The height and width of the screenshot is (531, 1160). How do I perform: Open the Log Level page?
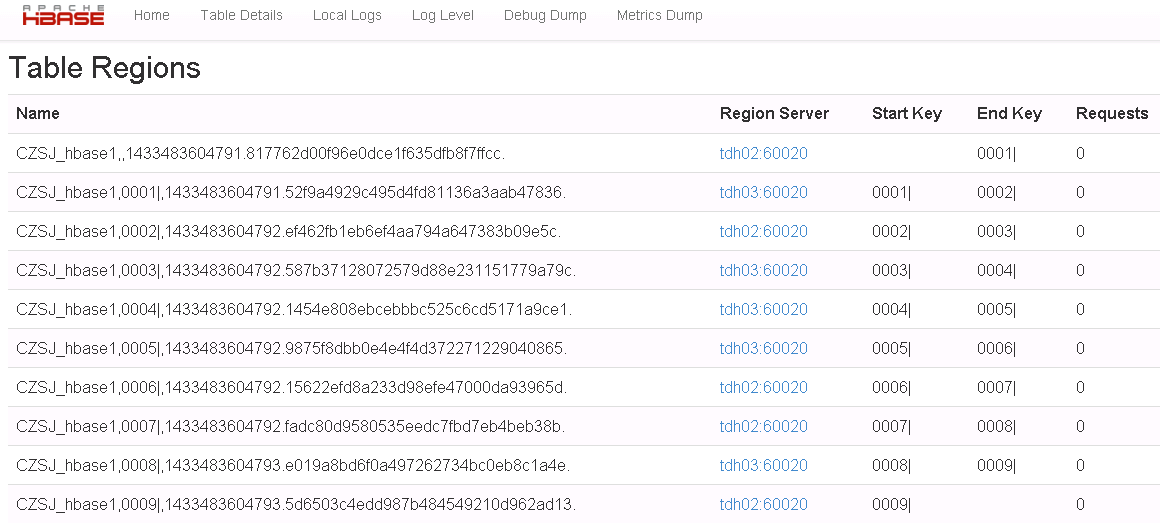(442, 16)
